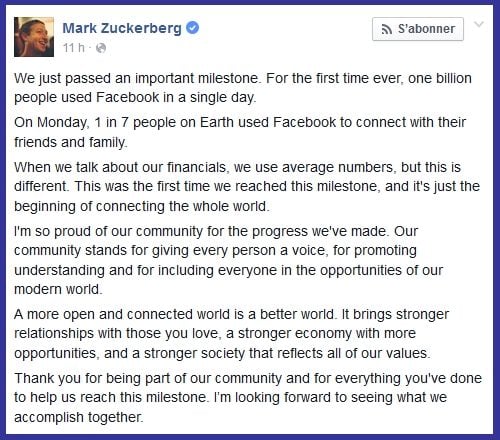Open Mark Zuckerberg's profile picture
Screen dimensions: 500x440
[x=34, y=37]
